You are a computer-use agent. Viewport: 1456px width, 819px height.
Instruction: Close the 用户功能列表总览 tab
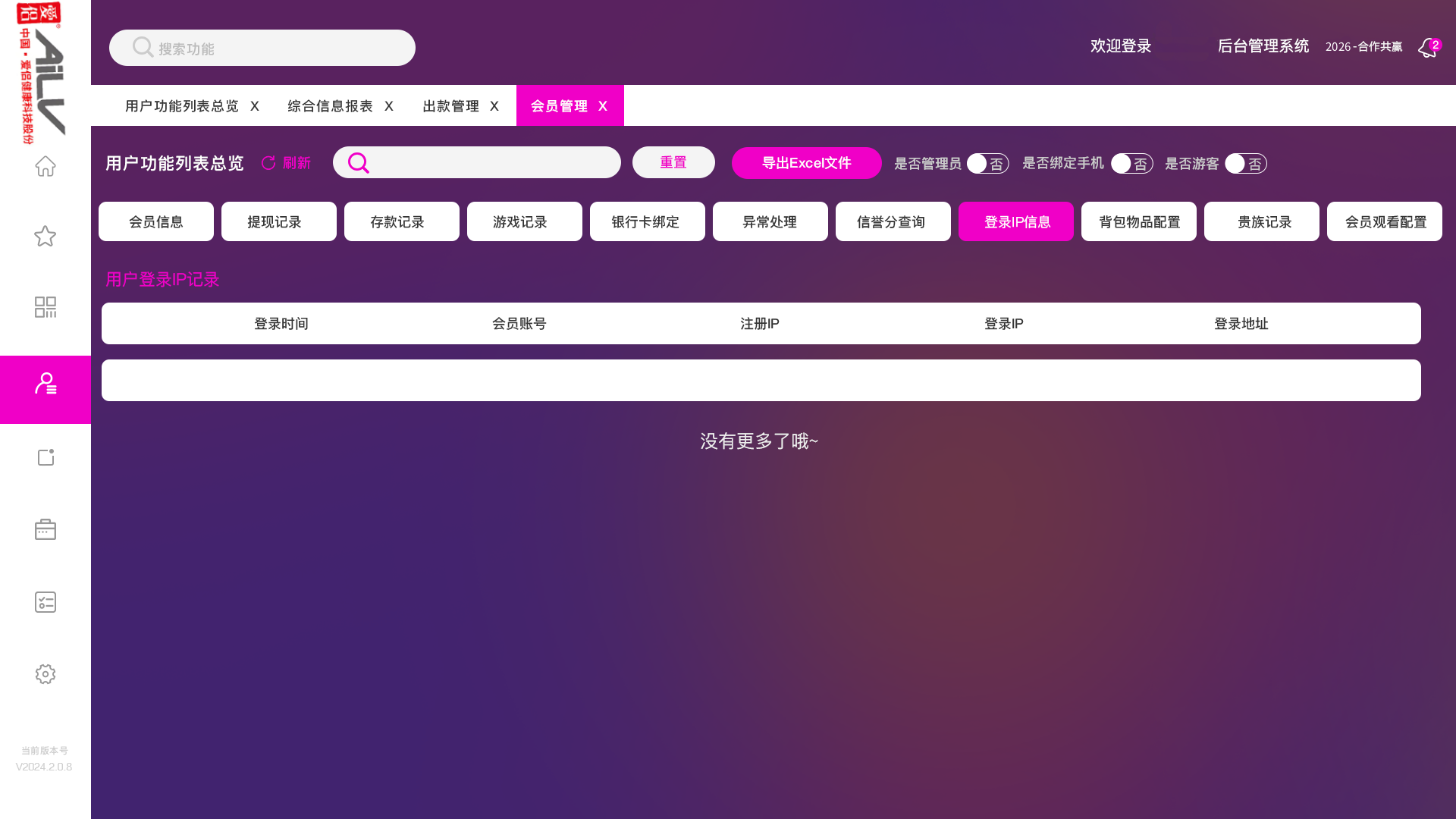pyautogui.click(x=255, y=106)
